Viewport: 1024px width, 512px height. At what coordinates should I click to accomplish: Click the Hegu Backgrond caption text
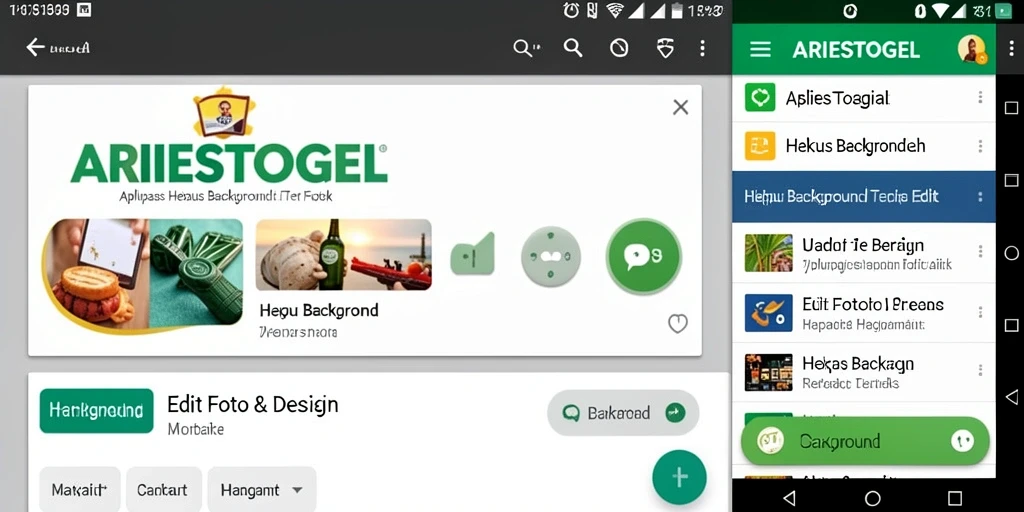(319, 310)
